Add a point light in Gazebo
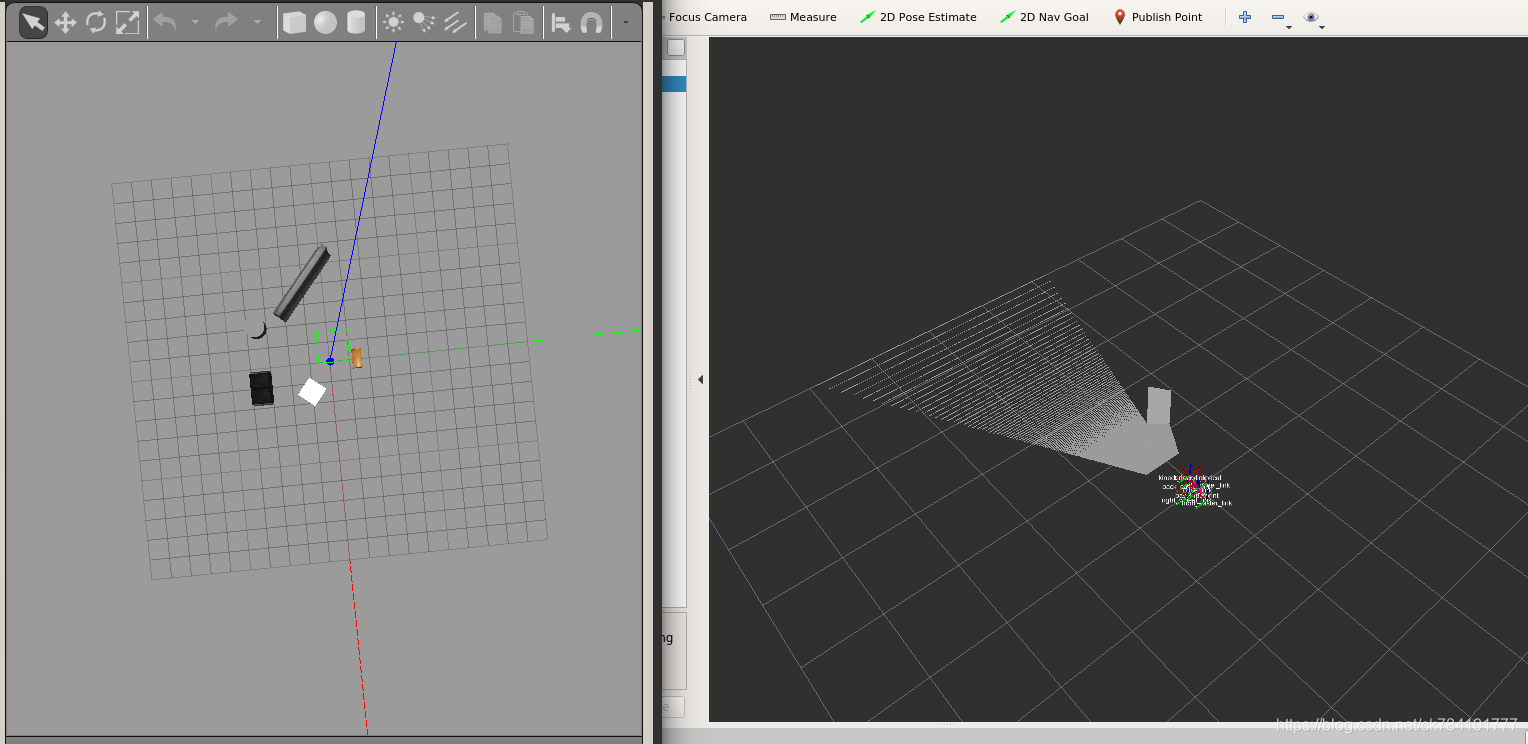Screen dimensions: 1528x744 click(x=393, y=22)
